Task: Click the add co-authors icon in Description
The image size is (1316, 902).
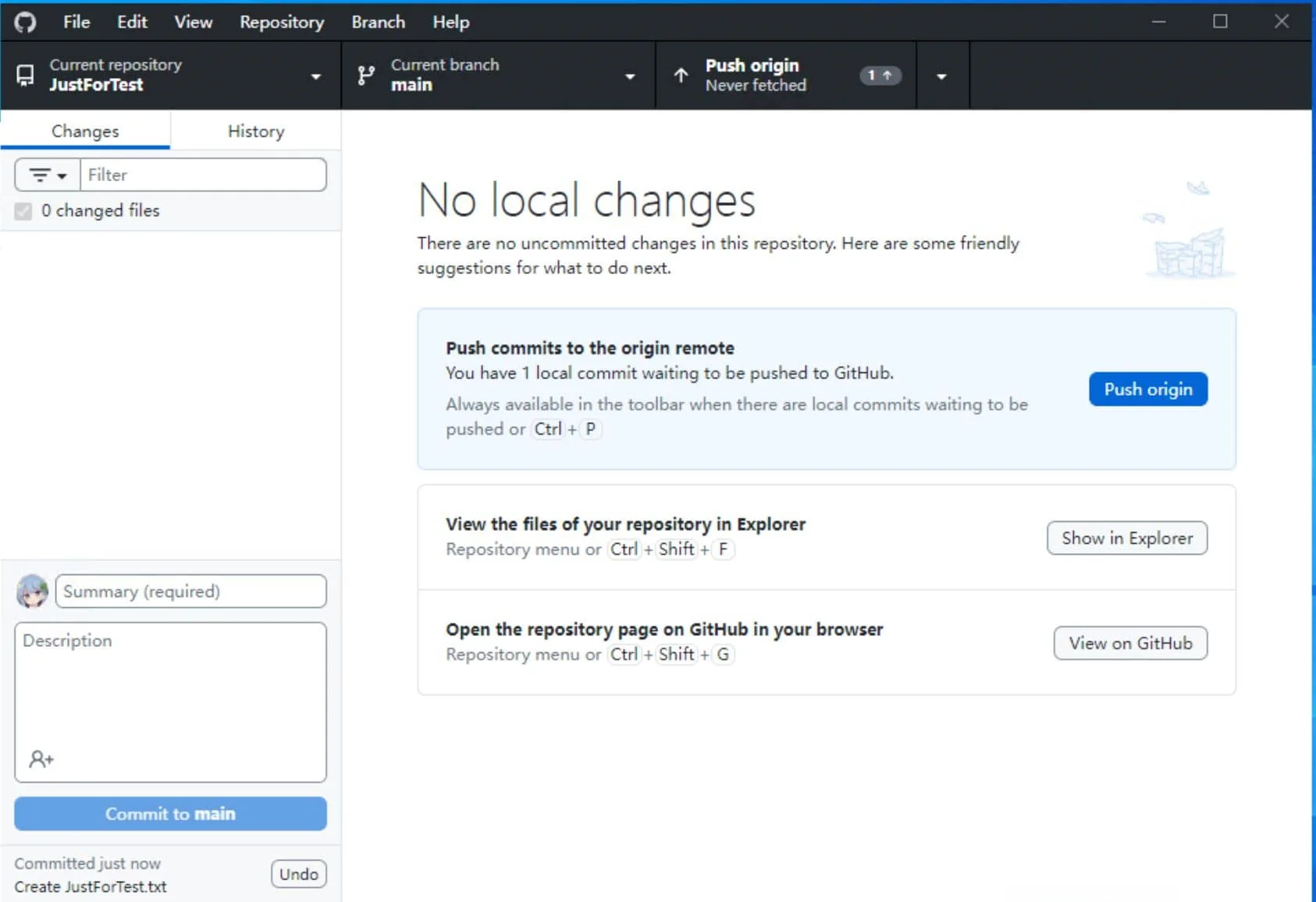Action: (x=41, y=758)
